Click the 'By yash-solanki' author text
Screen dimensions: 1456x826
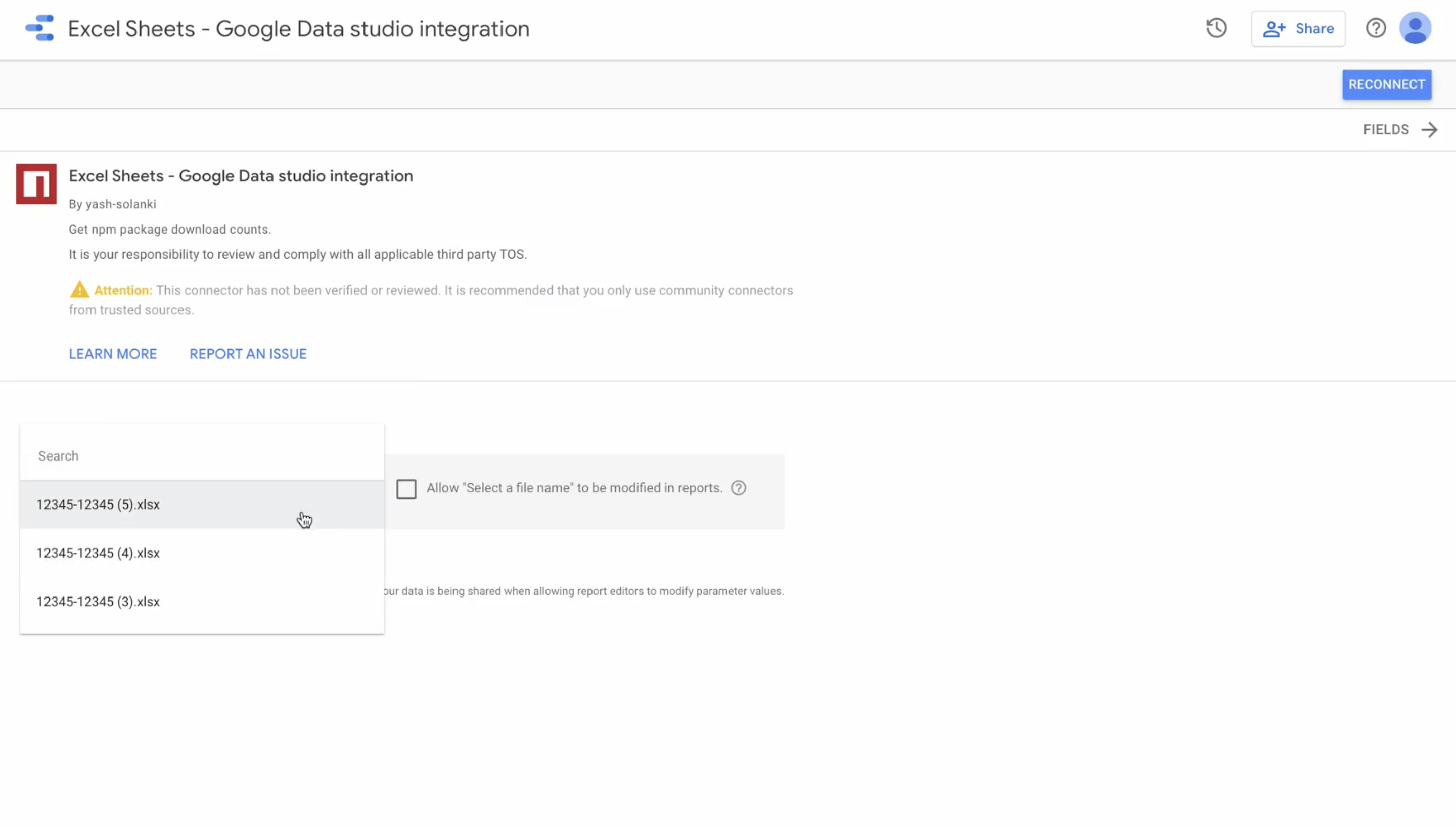pos(112,204)
